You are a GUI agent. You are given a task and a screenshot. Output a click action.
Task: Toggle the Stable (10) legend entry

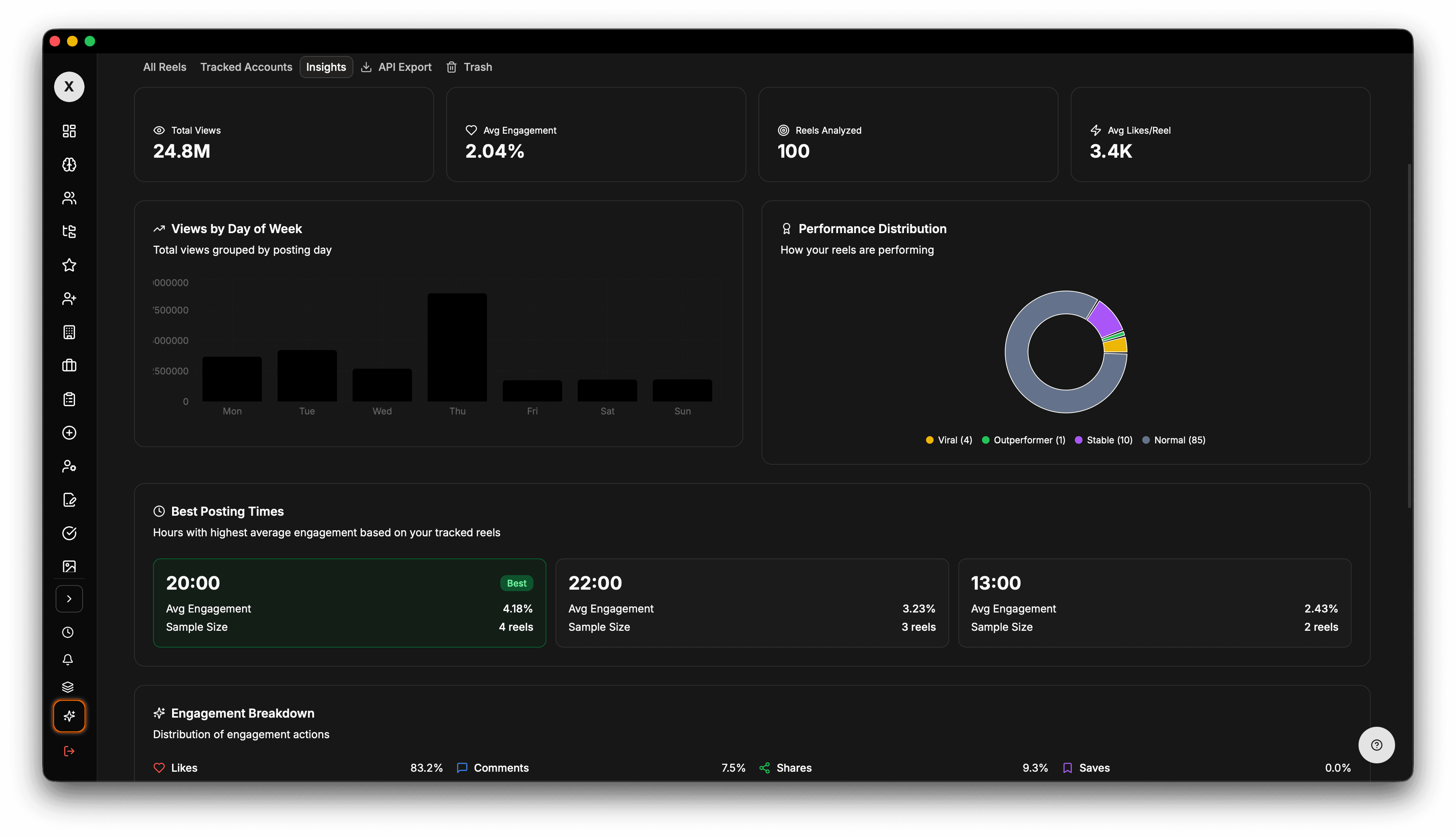[x=1103, y=440]
